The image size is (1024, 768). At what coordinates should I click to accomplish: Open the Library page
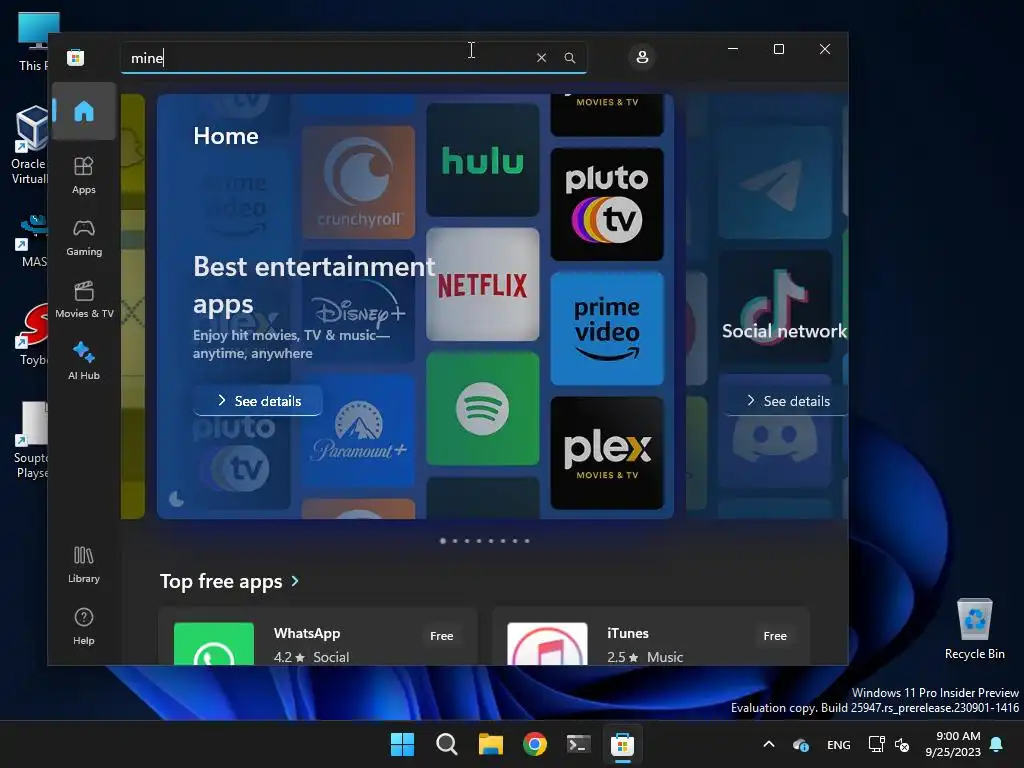pyautogui.click(x=84, y=564)
